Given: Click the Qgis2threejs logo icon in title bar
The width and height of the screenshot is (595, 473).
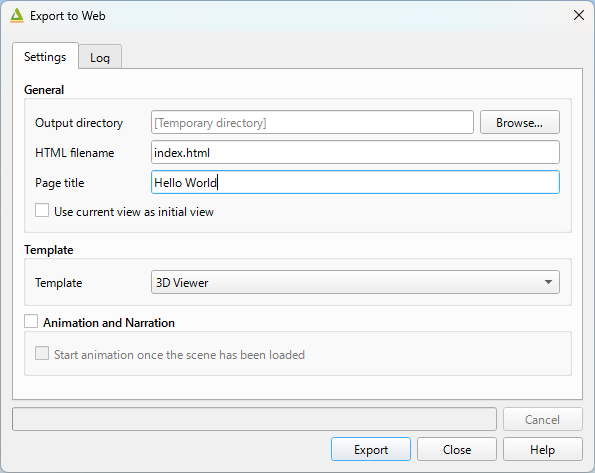Looking at the screenshot, I should pos(17,16).
